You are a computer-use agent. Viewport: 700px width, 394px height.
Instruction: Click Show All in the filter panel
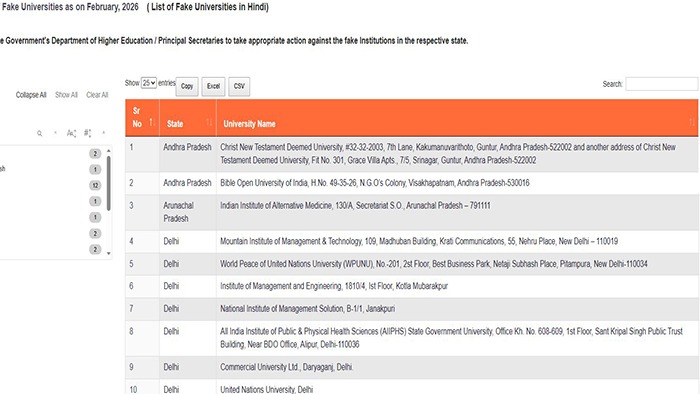pos(67,95)
